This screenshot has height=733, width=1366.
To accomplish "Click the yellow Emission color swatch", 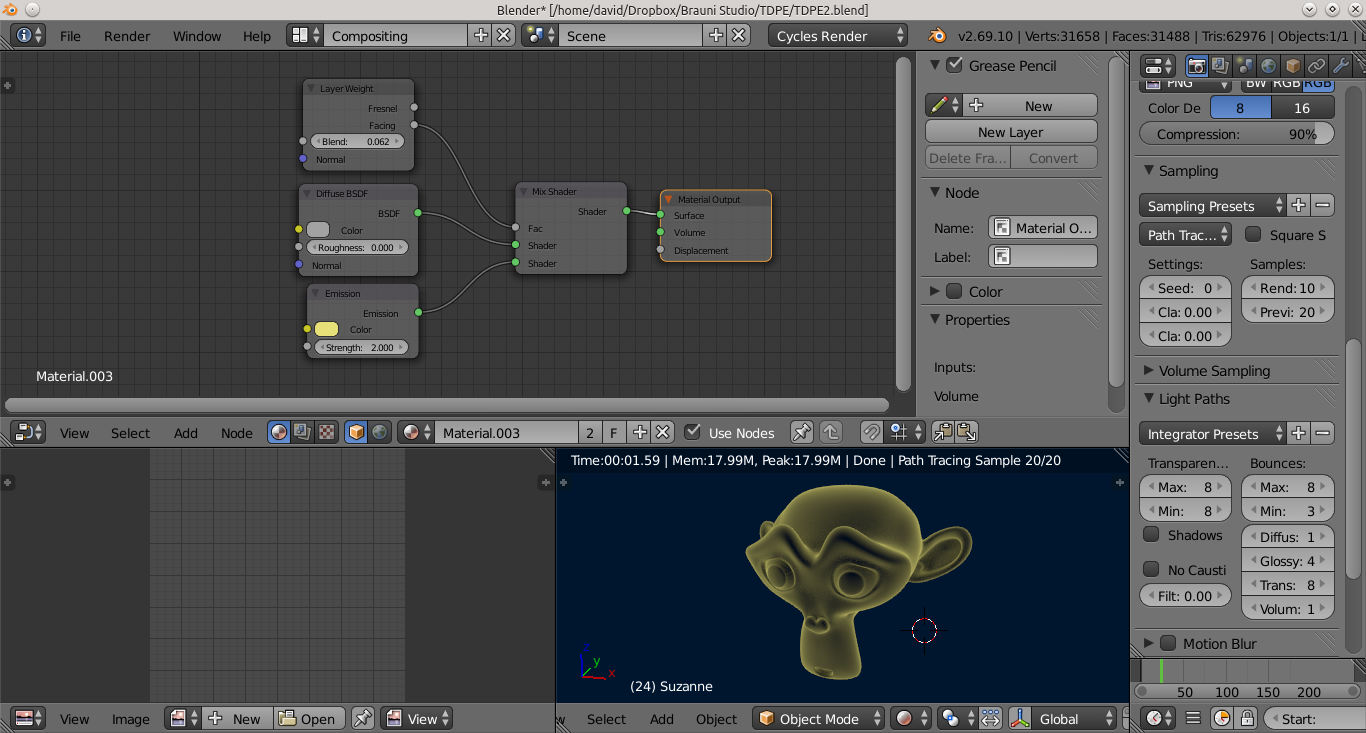I will coord(326,329).
